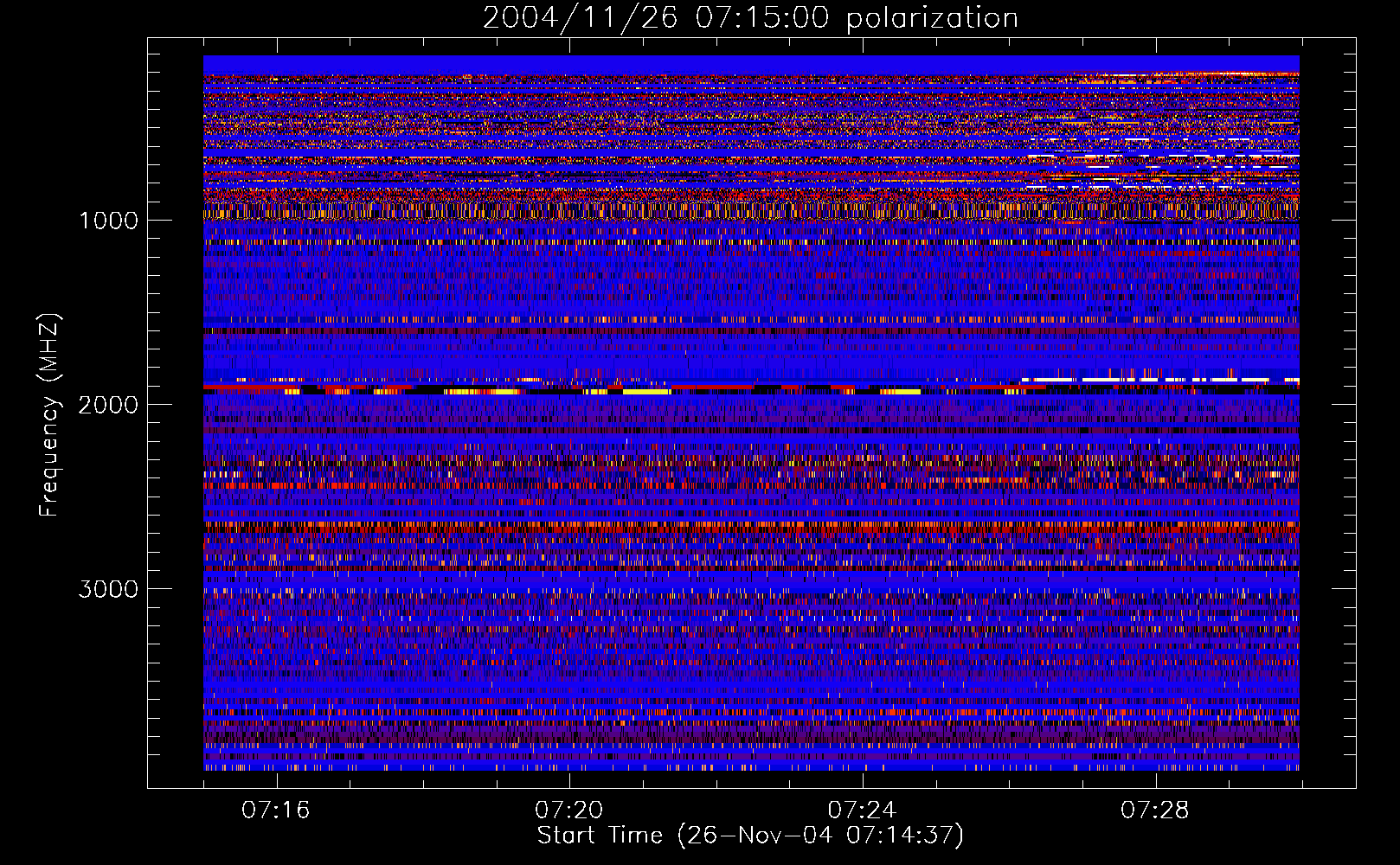Click the 07:16 time tick label
Screen dimensions: 1400x865
(x=276, y=811)
